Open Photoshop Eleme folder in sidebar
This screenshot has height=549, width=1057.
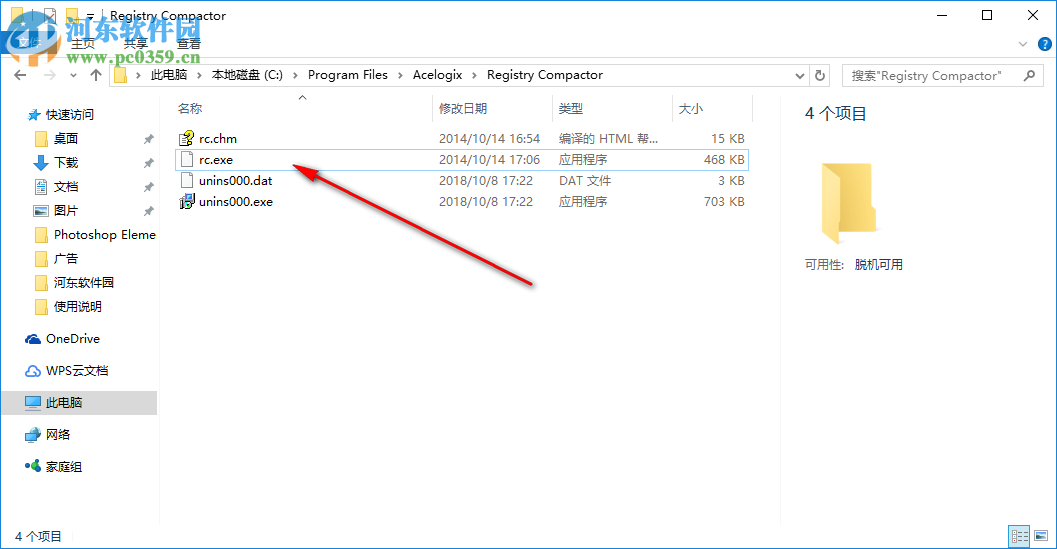coord(95,235)
